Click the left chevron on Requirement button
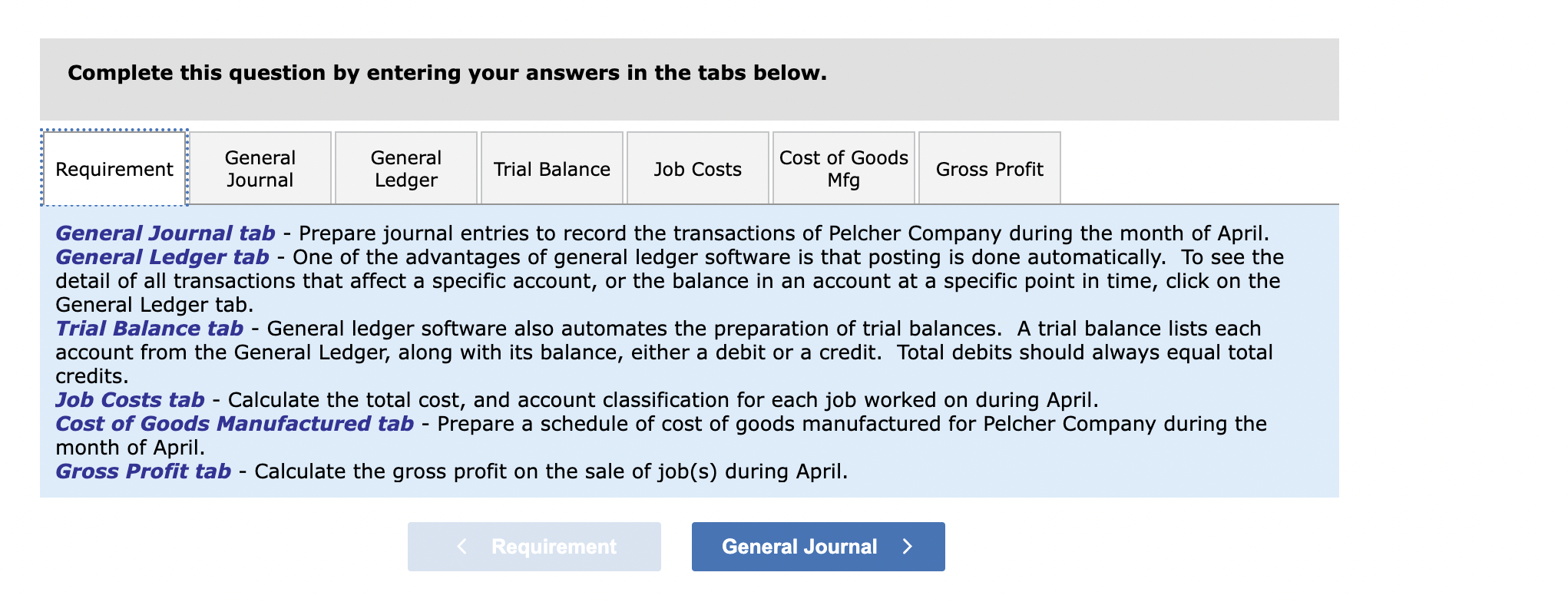Image resolution: width=1568 pixels, height=602 pixels. 461,546
